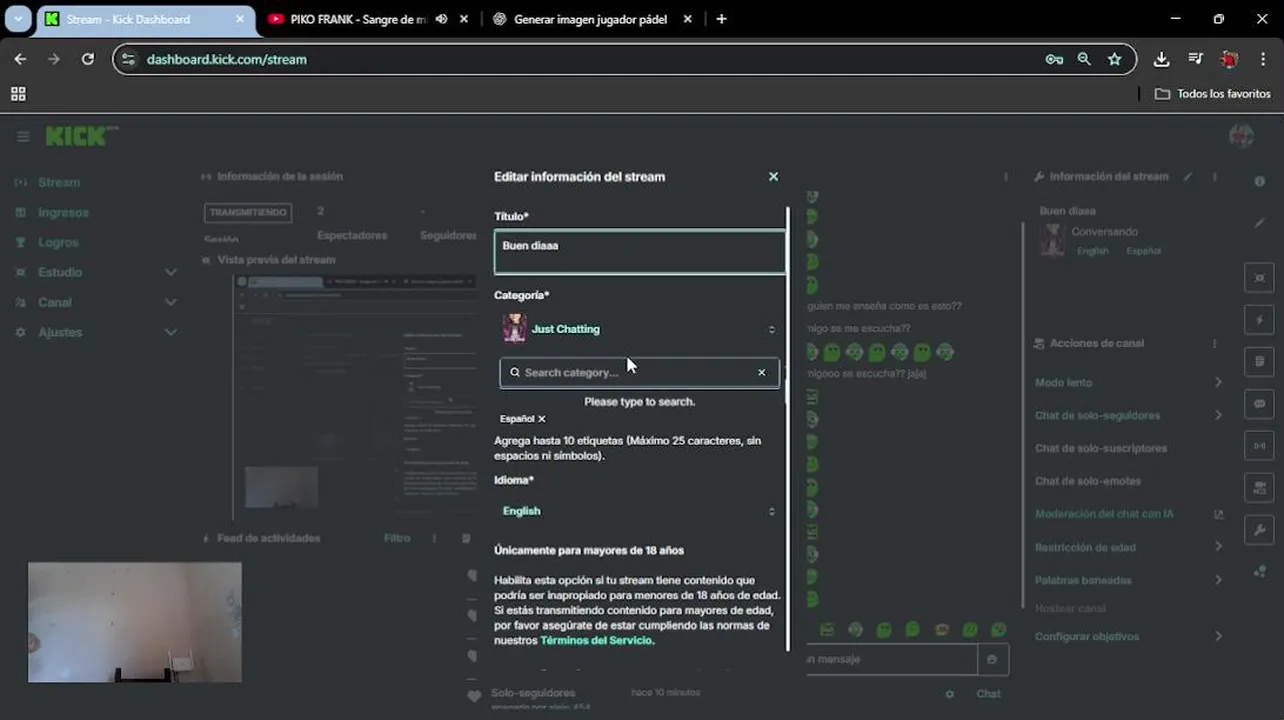This screenshot has height=720, width=1284.
Task: Click the document list icon in right toolbar
Action: tap(1259, 361)
